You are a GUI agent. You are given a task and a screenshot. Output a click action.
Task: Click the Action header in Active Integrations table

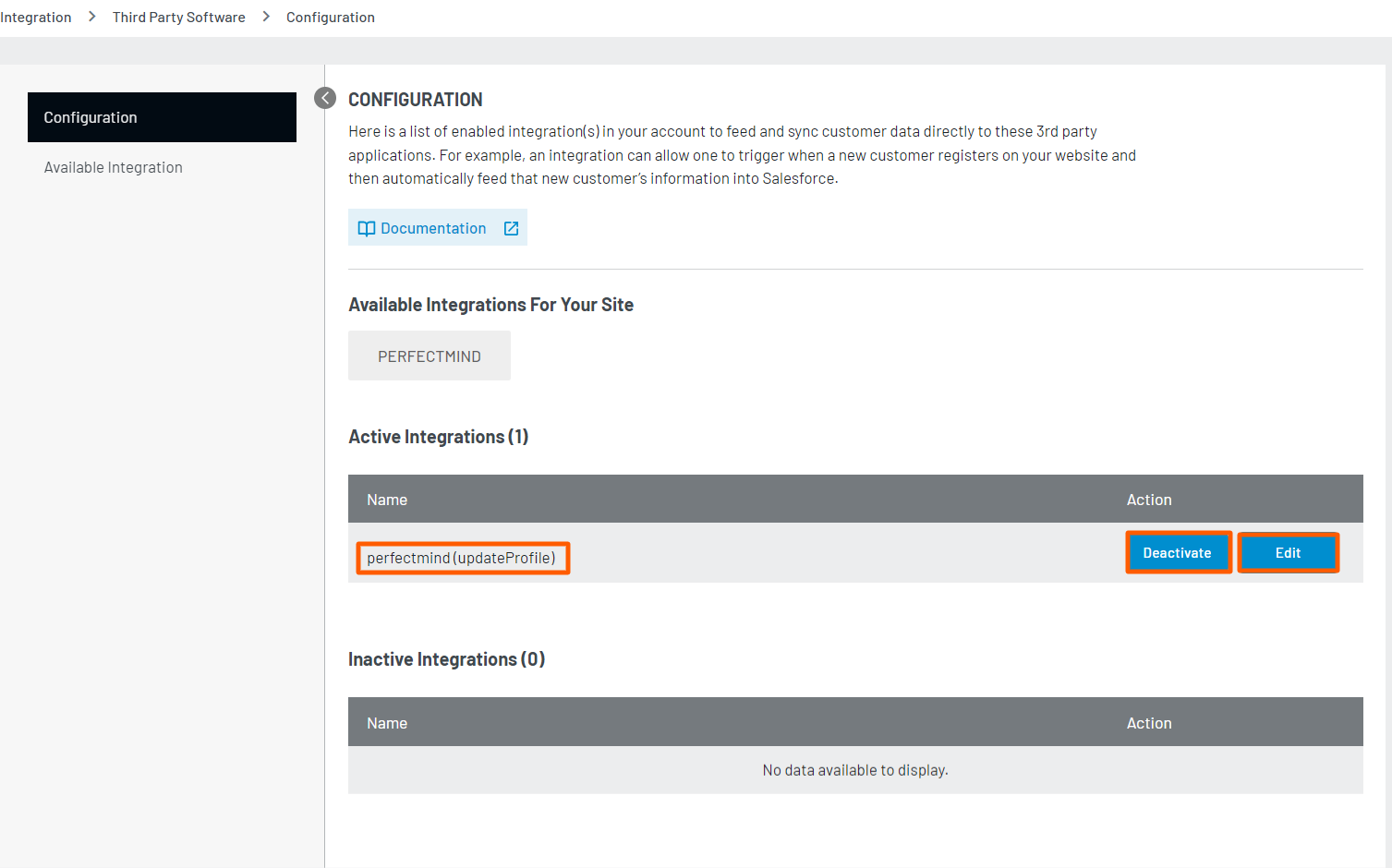click(1149, 500)
